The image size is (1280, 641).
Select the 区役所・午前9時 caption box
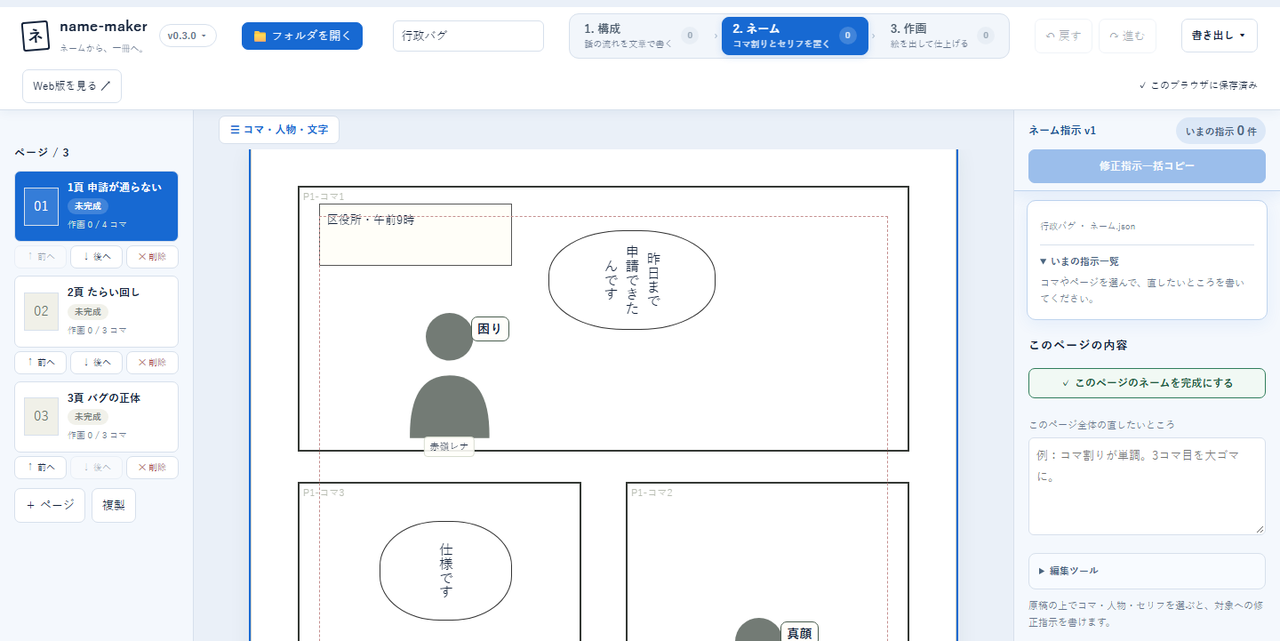coord(415,235)
